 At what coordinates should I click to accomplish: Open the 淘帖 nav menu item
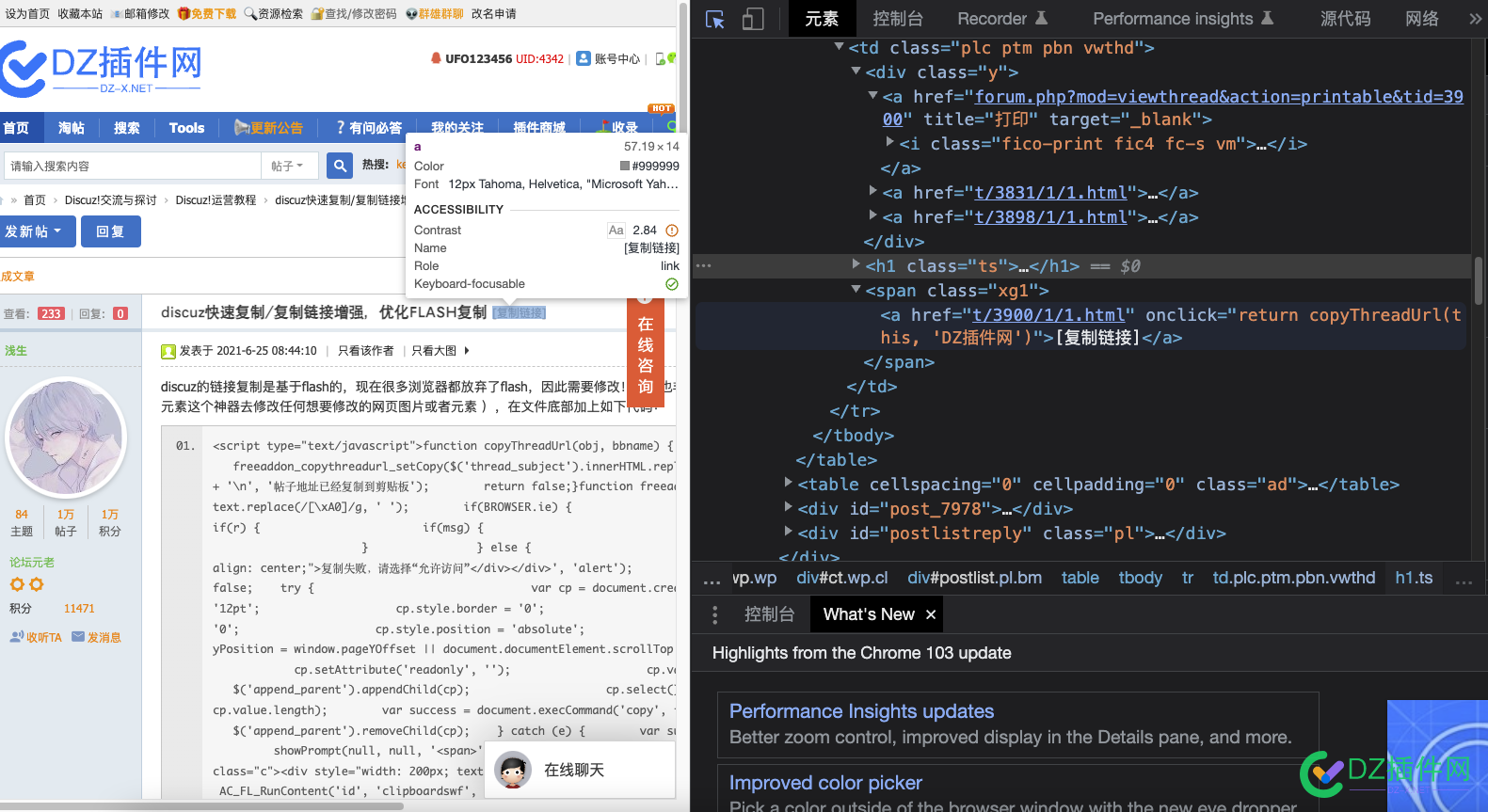pos(72,127)
